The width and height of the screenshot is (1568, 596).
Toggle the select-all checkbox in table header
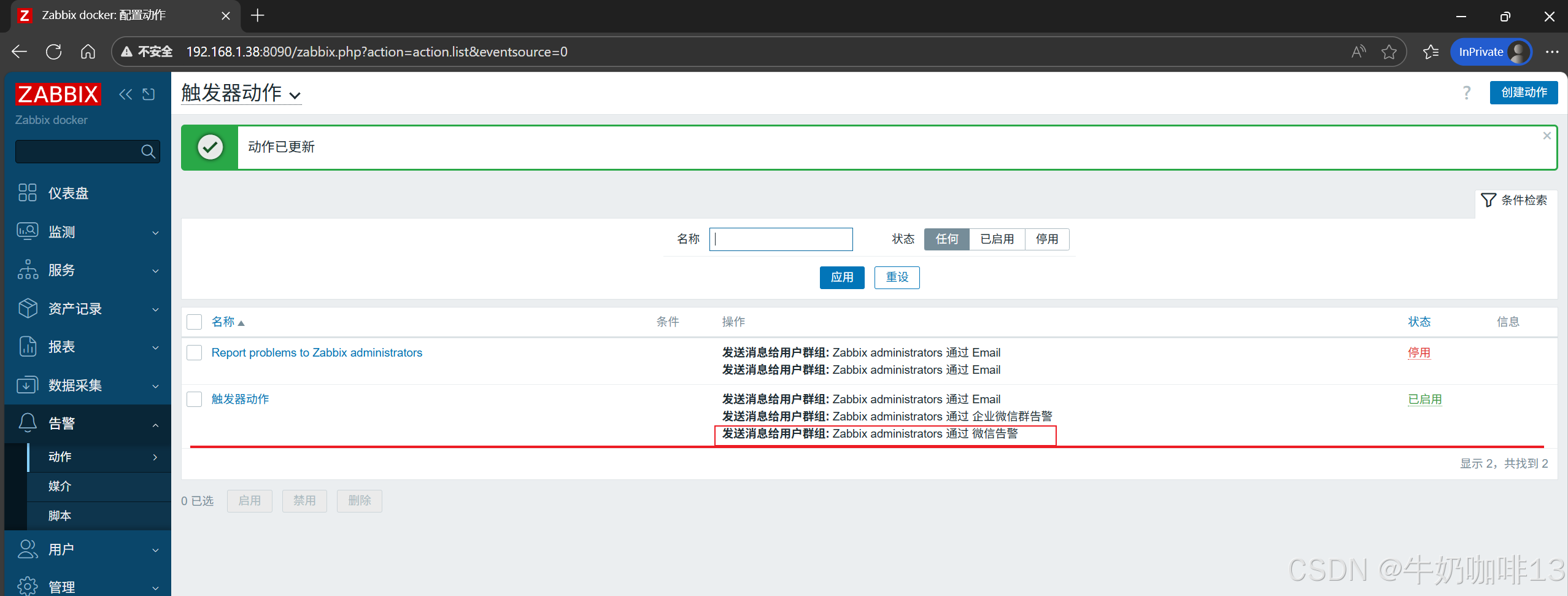coord(194,322)
